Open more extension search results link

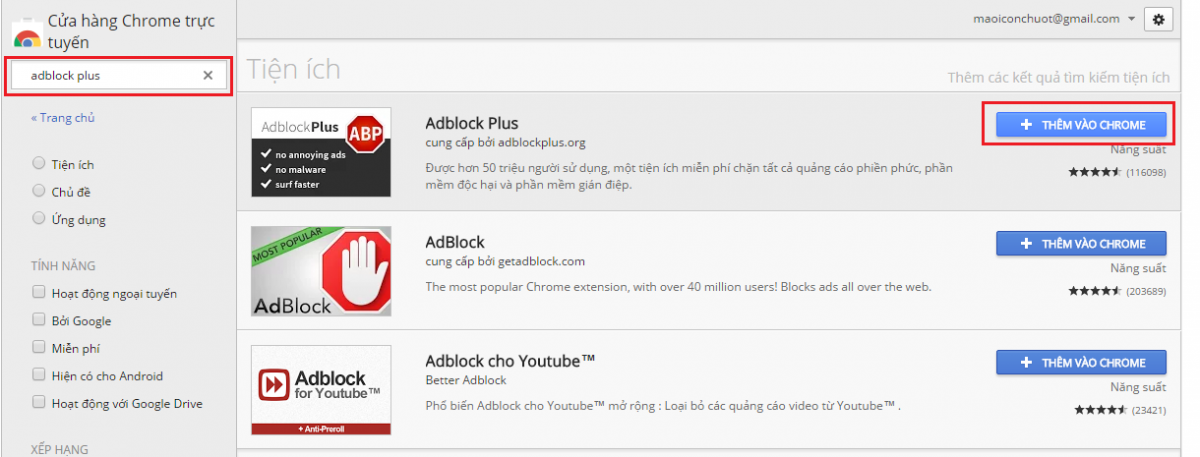click(1058, 77)
